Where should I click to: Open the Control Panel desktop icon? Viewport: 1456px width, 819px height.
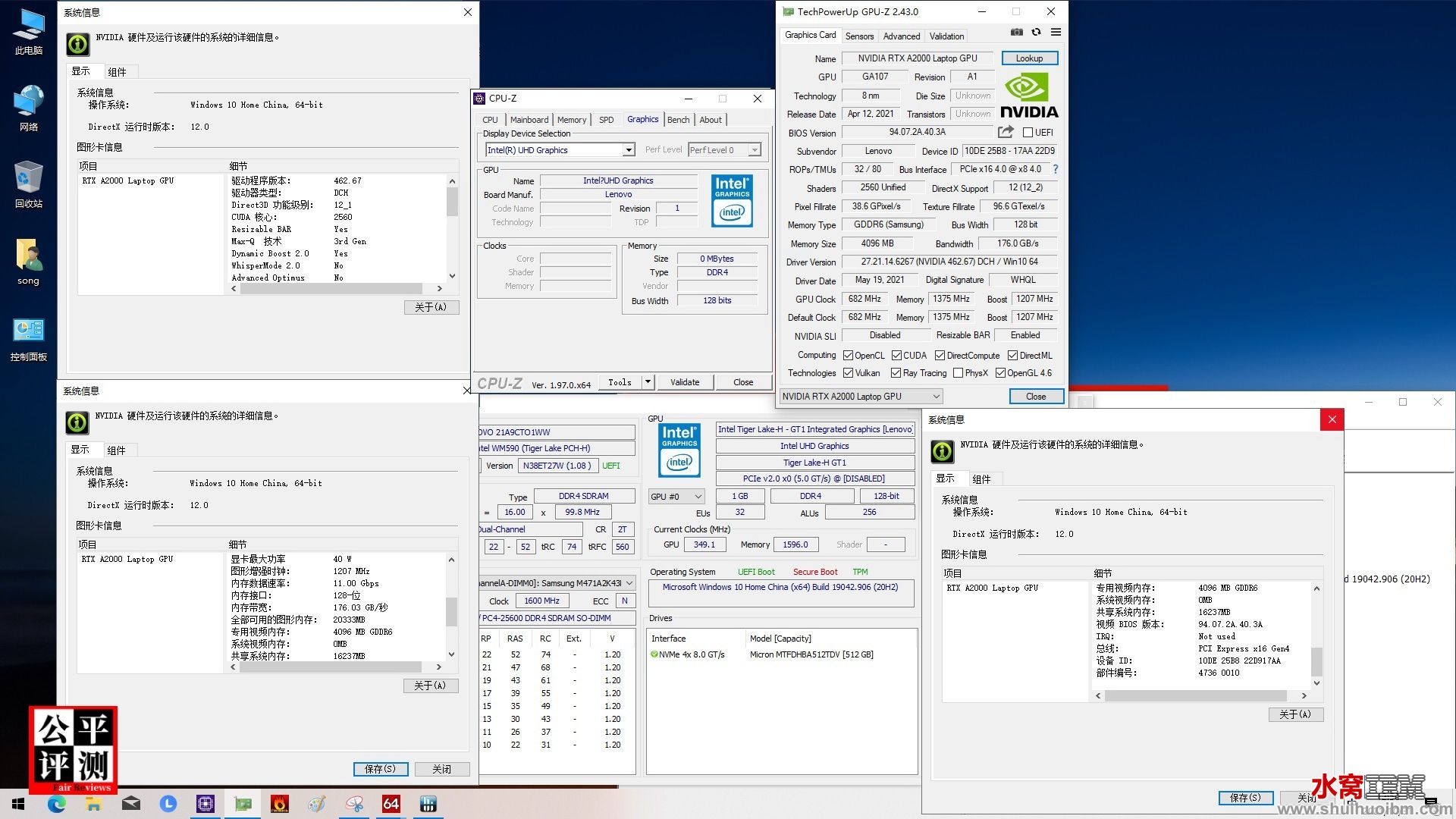pos(29,338)
